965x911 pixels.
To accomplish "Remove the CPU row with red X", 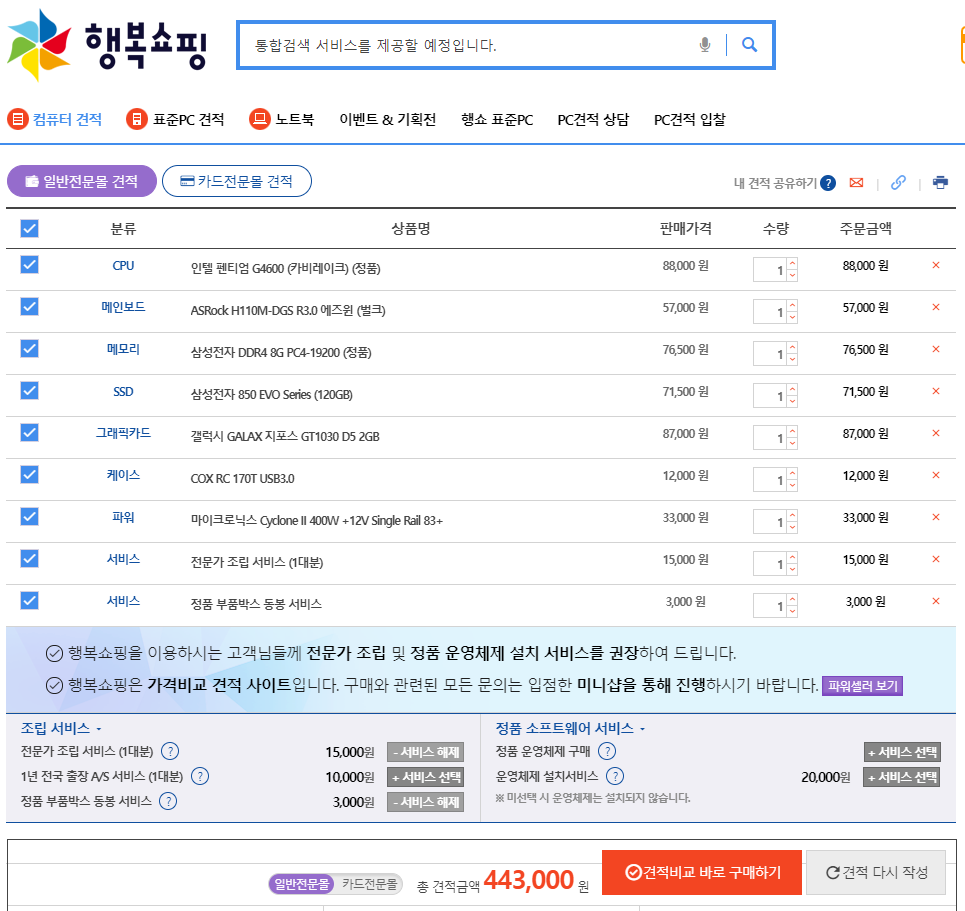I will tap(936, 266).
